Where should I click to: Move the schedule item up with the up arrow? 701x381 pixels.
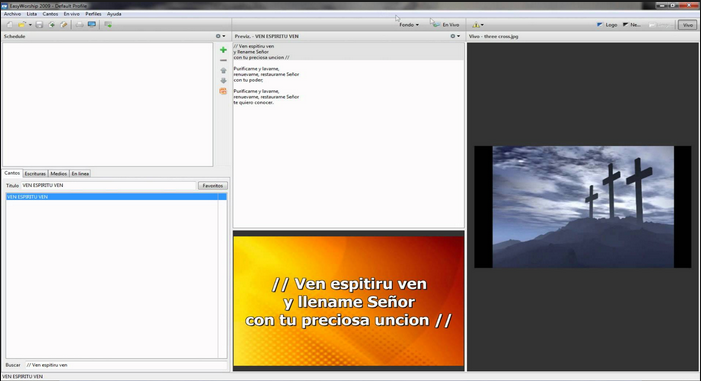[223, 71]
